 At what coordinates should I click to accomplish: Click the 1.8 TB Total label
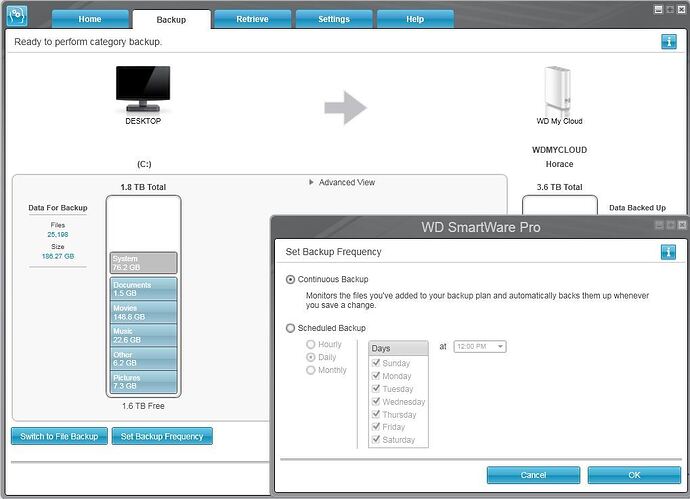(143, 187)
